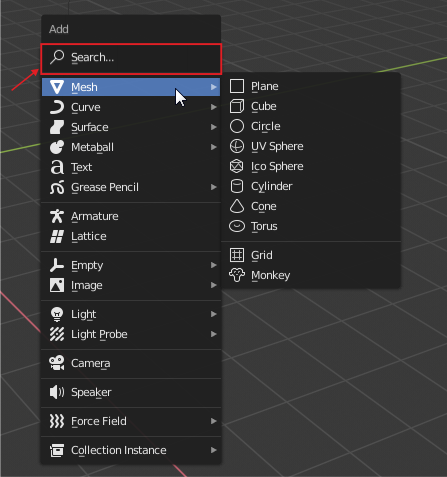Screen dimensions: 447x477
Task: Click the UV Sphere icon
Action: [237, 146]
